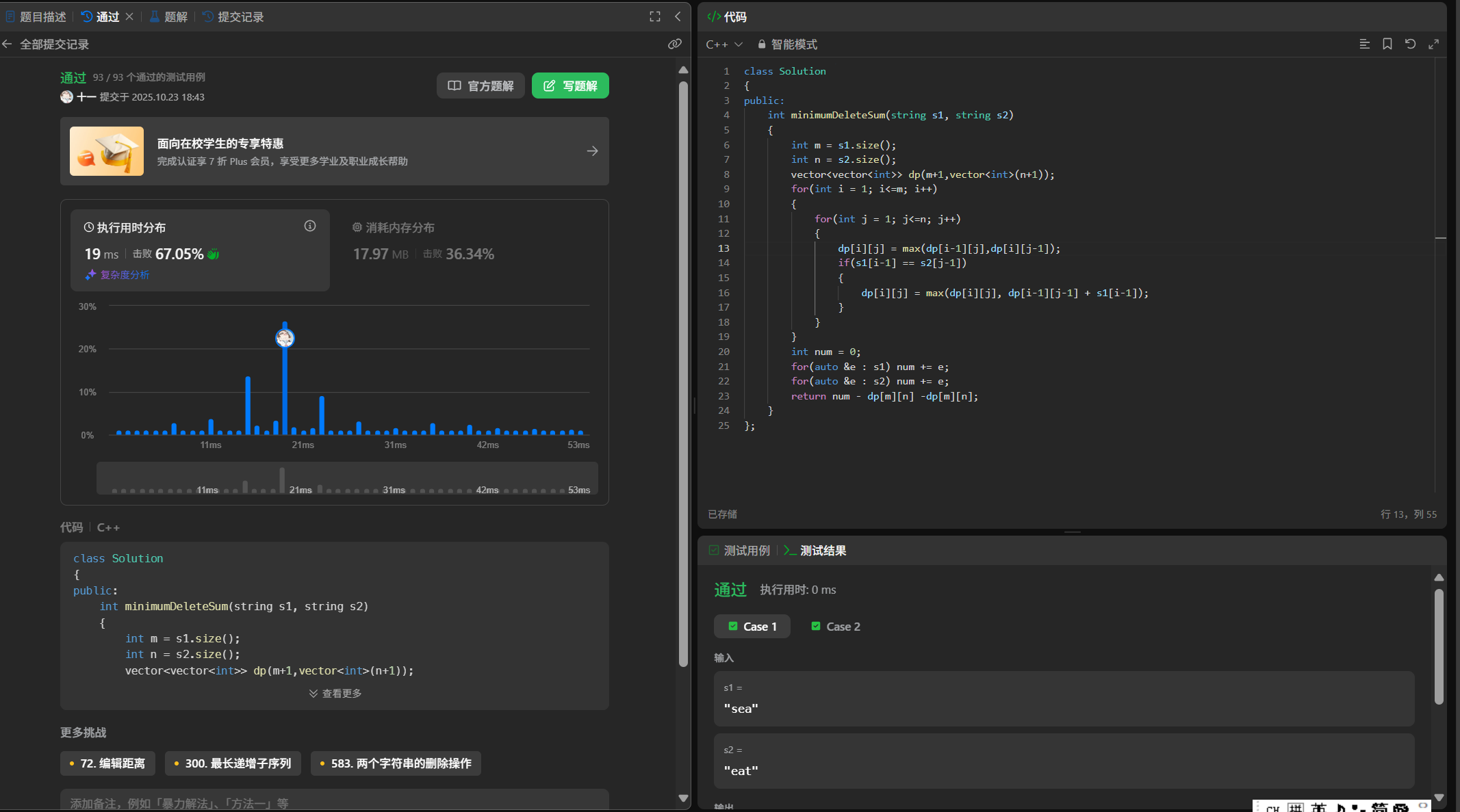1460x812 pixels.
Task: Toggle smart mode lock
Action: pyautogui.click(x=787, y=44)
